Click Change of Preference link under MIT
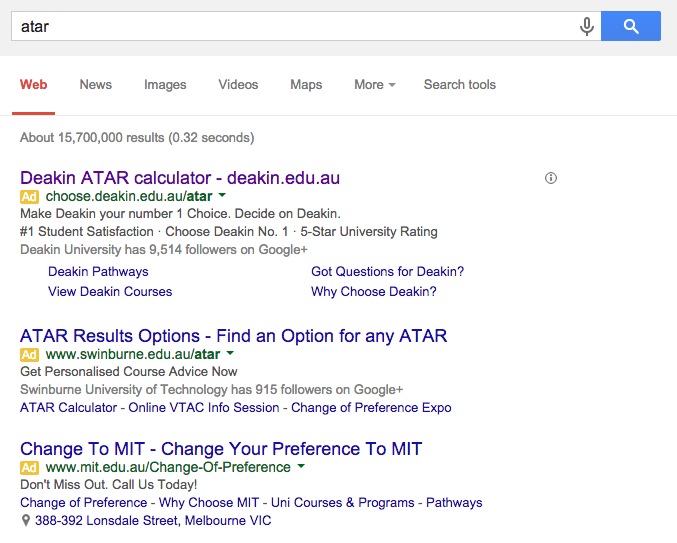Viewport: 677px width, 543px height. tap(84, 502)
